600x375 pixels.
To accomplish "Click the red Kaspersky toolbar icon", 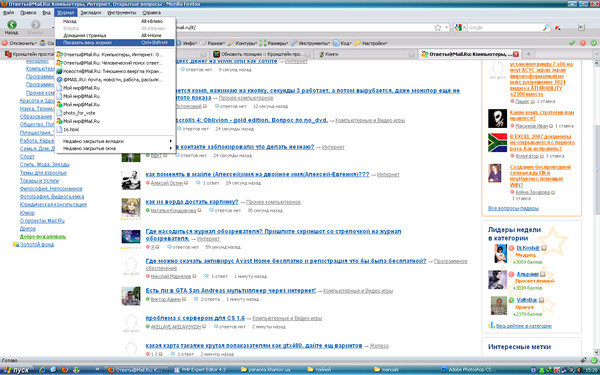I will (x=558, y=28).
